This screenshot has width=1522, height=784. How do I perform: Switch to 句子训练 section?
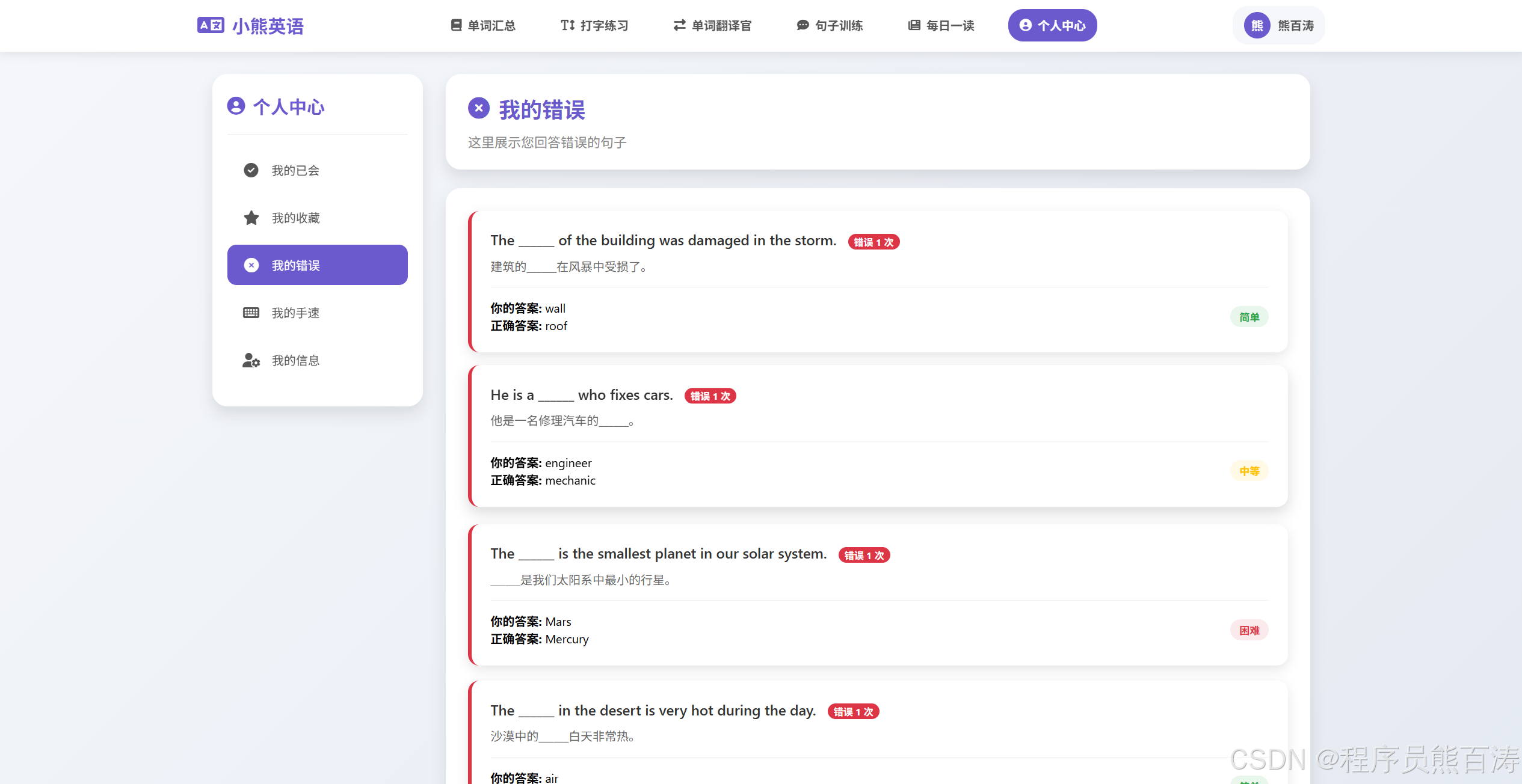coord(830,25)
